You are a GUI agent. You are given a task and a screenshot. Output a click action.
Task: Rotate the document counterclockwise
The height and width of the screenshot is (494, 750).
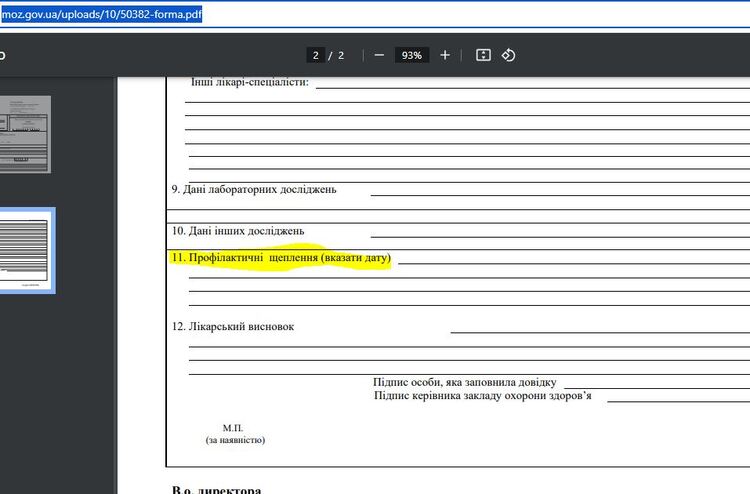click(508, 55)
